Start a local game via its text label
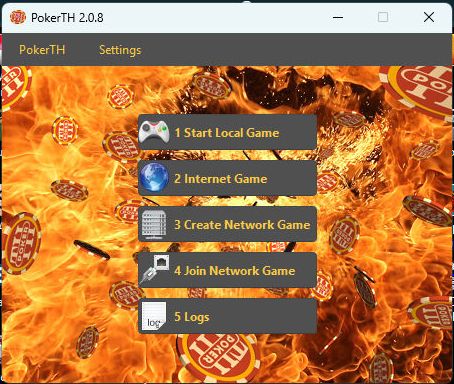The height and width of the screenshot is (384, 454). pos(227,133)
